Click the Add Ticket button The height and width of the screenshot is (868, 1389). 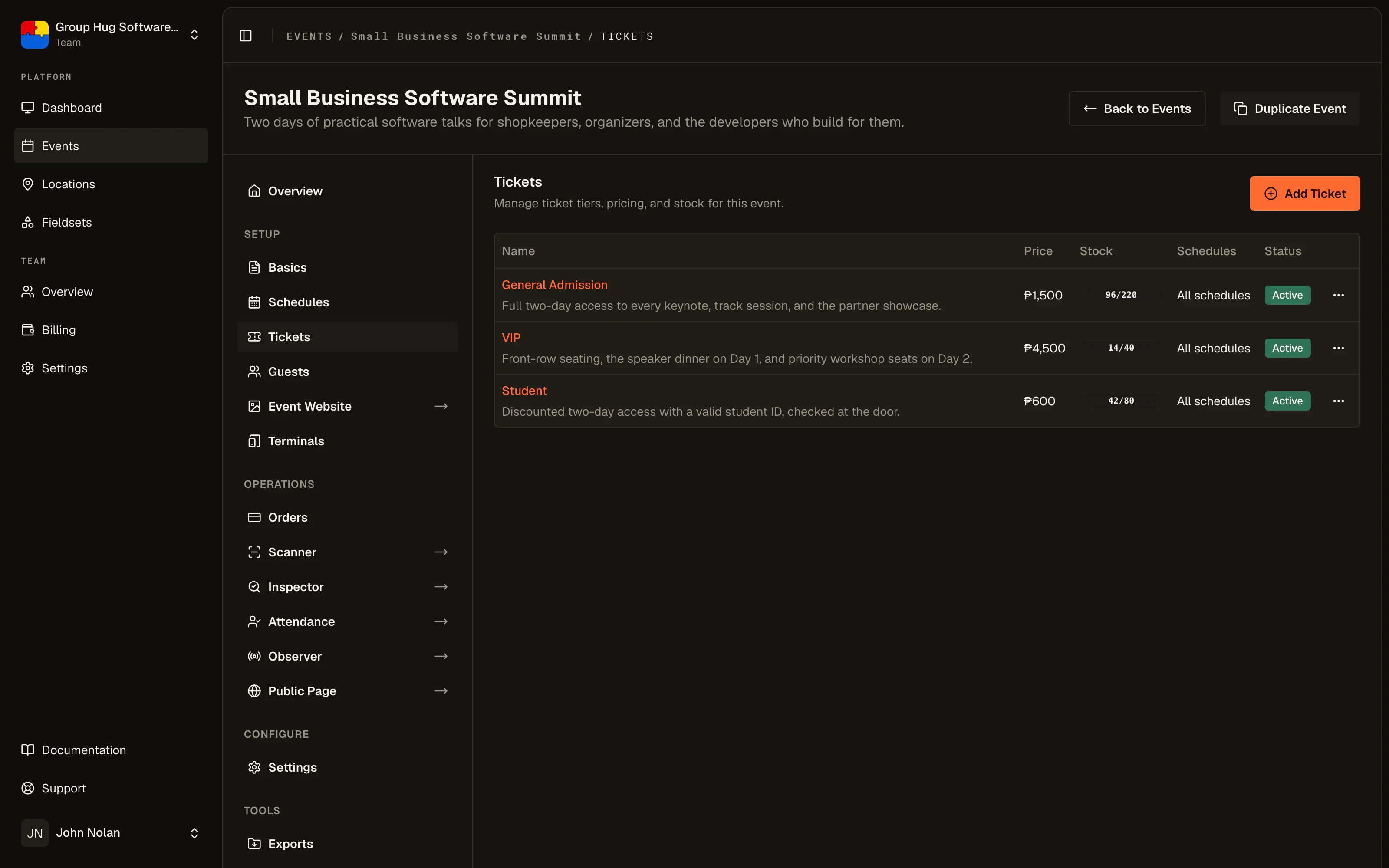click(1305, 194)
